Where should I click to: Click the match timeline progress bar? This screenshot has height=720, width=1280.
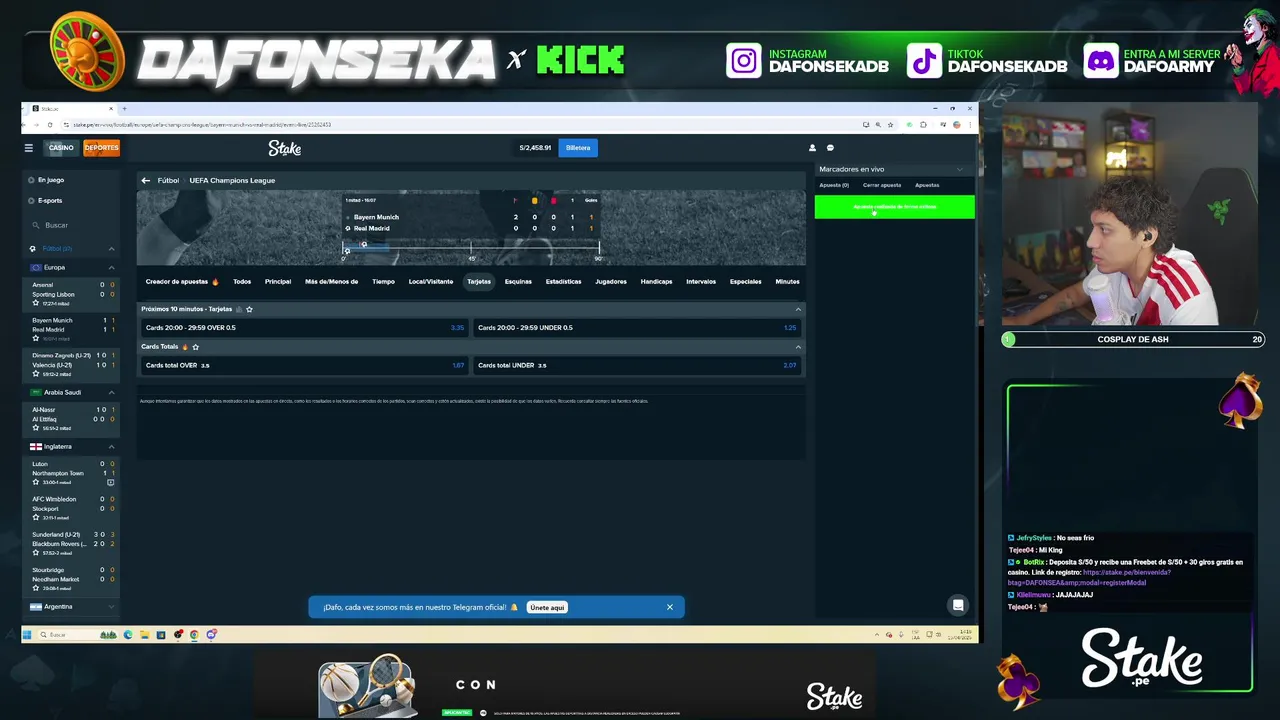[471, 250]
